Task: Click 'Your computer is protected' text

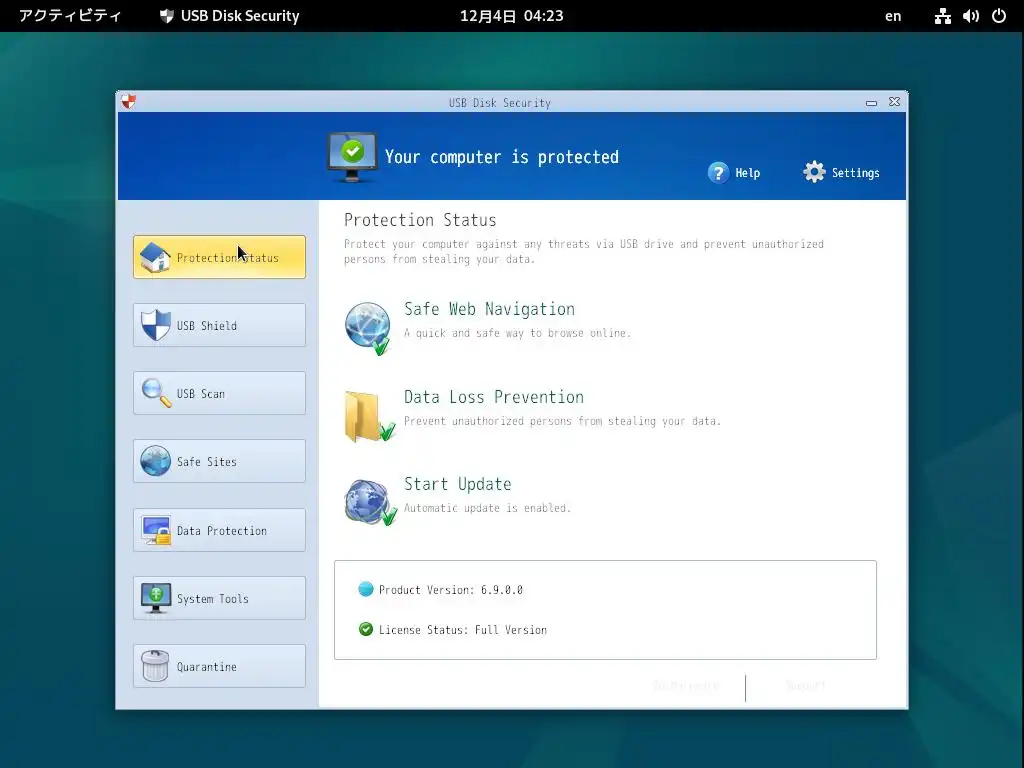Action: tap(502, 157)
